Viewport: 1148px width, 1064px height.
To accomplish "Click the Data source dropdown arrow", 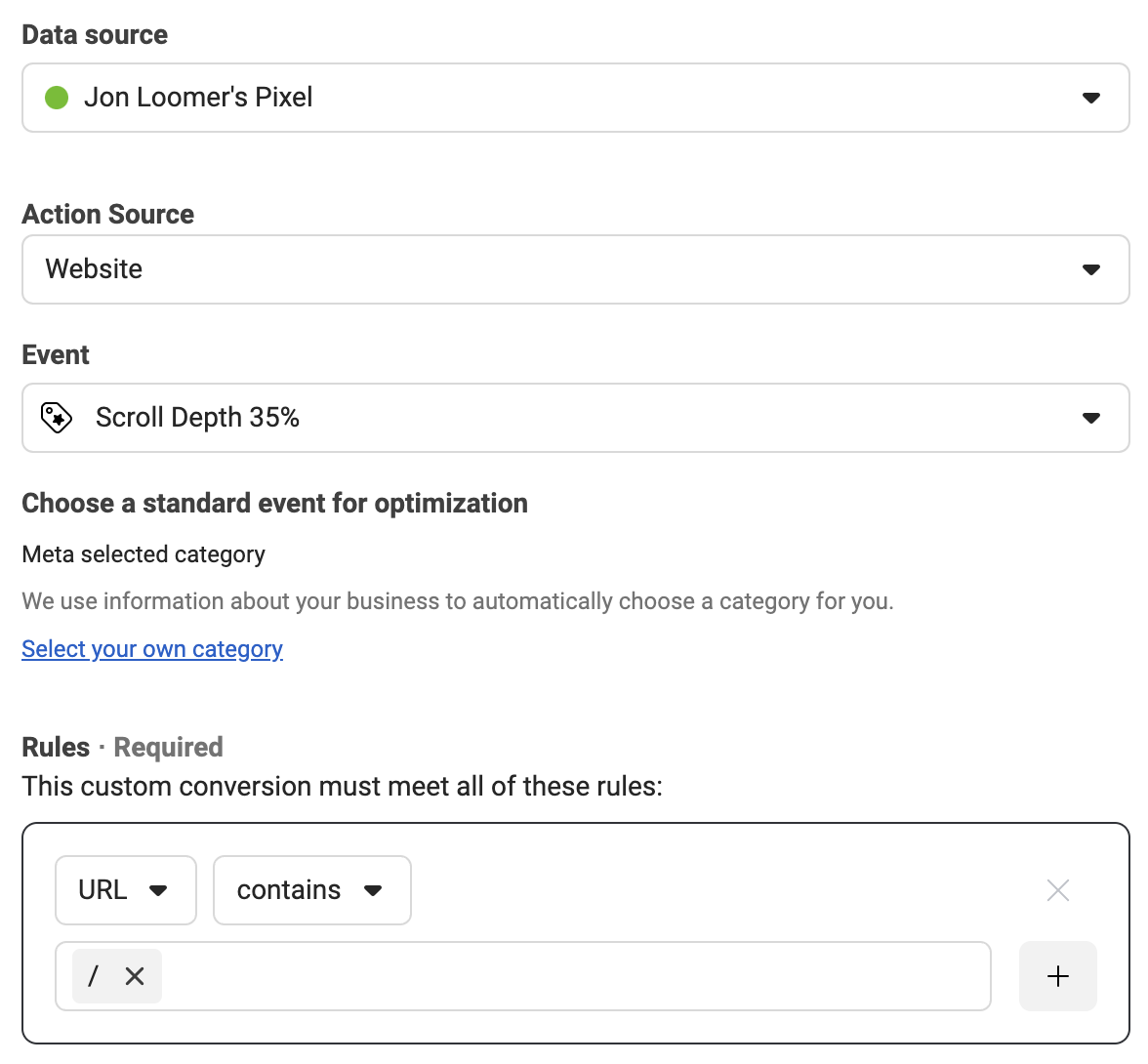I will 1091,99.
